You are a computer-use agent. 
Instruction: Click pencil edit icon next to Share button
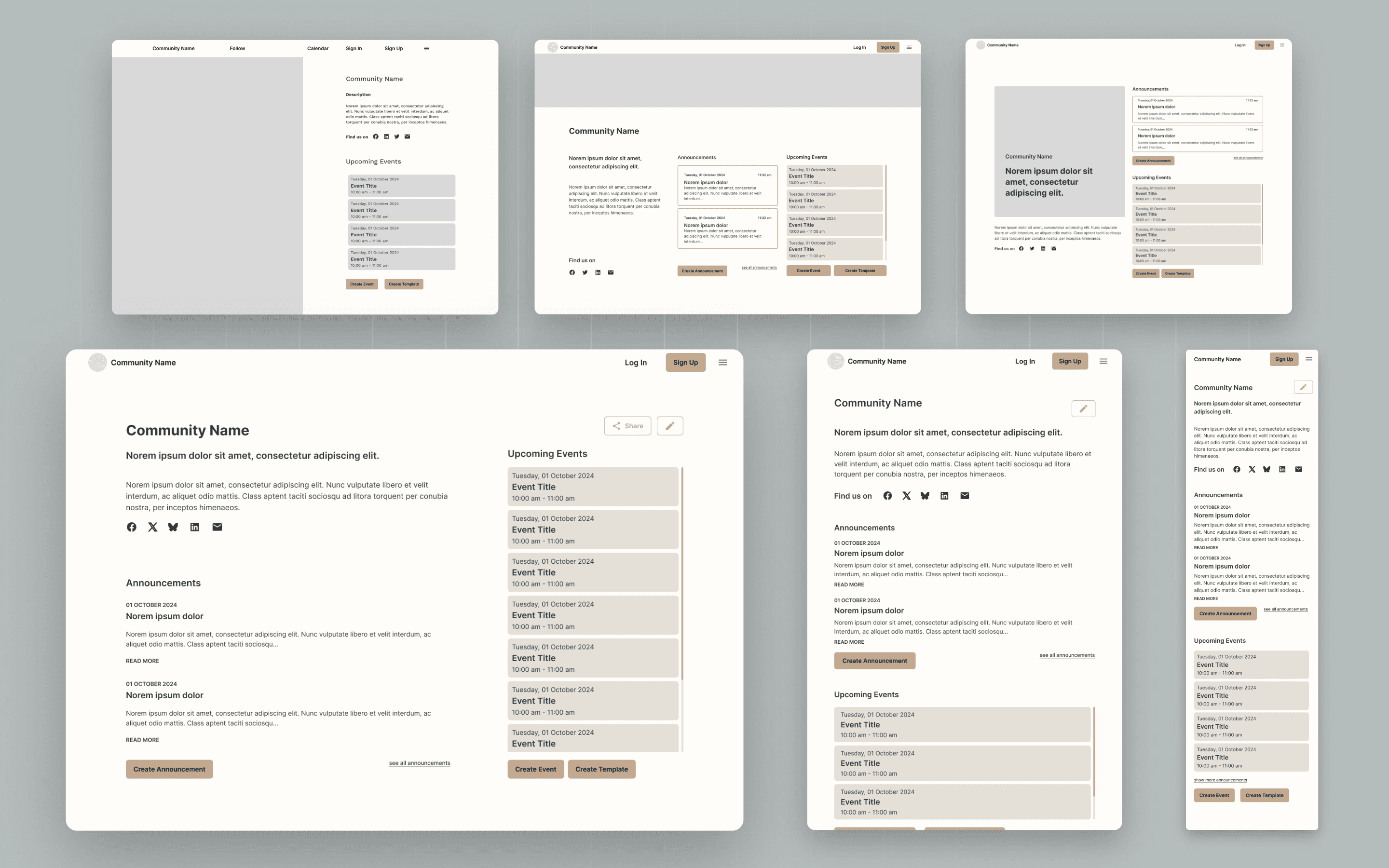[x=670, y=426]
